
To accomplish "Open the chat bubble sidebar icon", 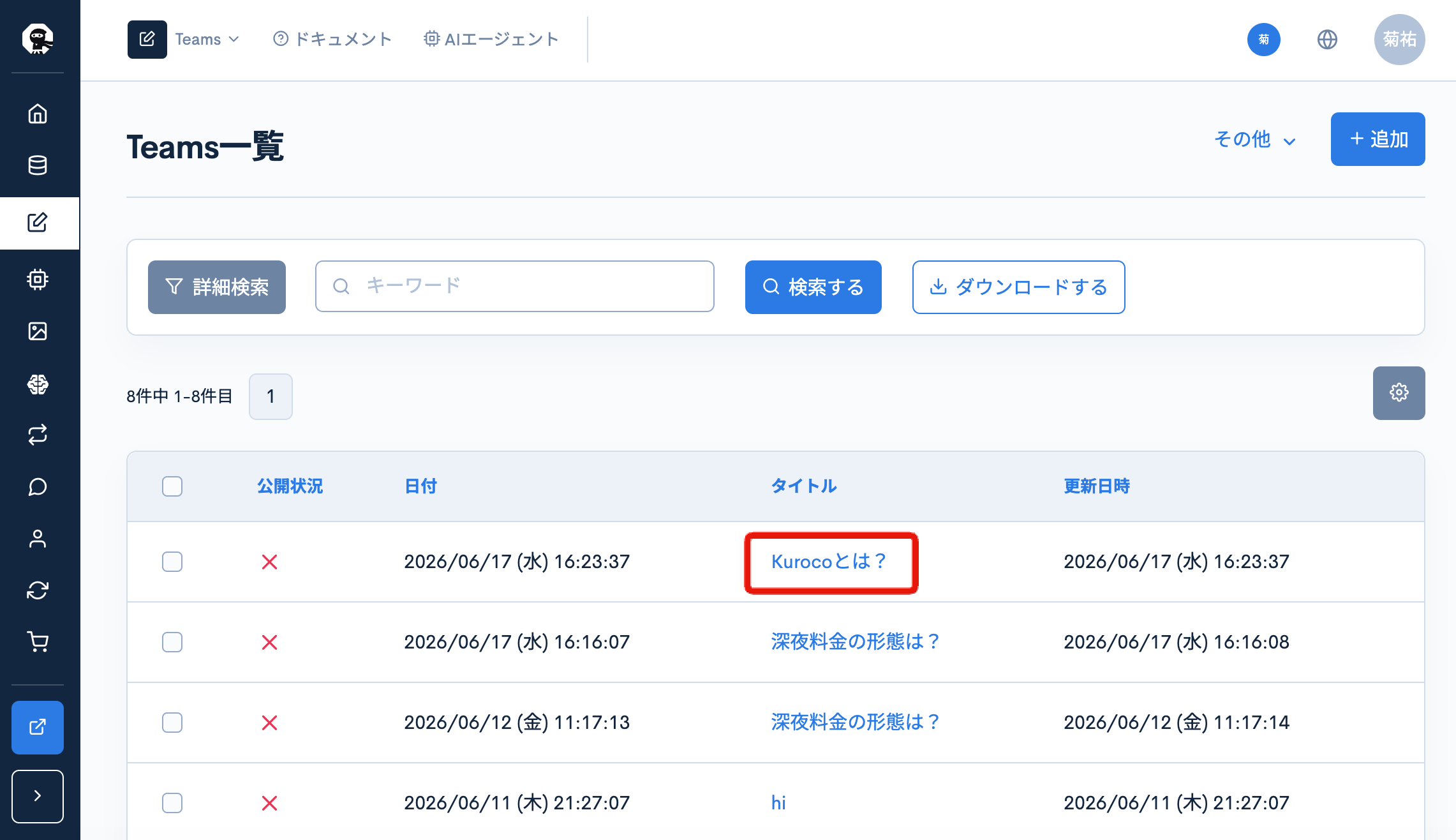I will (x=38, y=487).
